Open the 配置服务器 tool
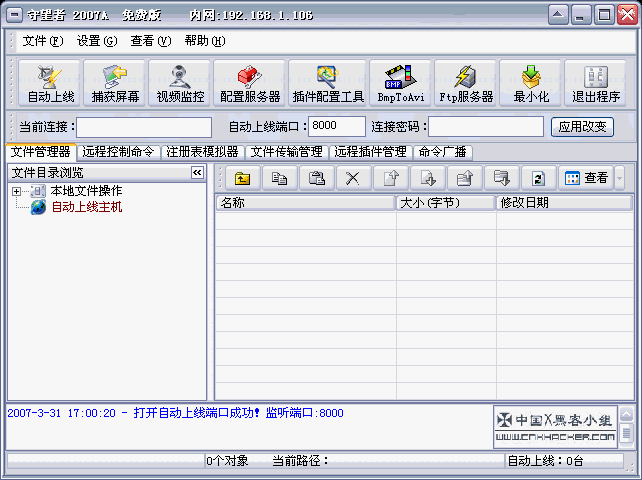 (250, 84)
